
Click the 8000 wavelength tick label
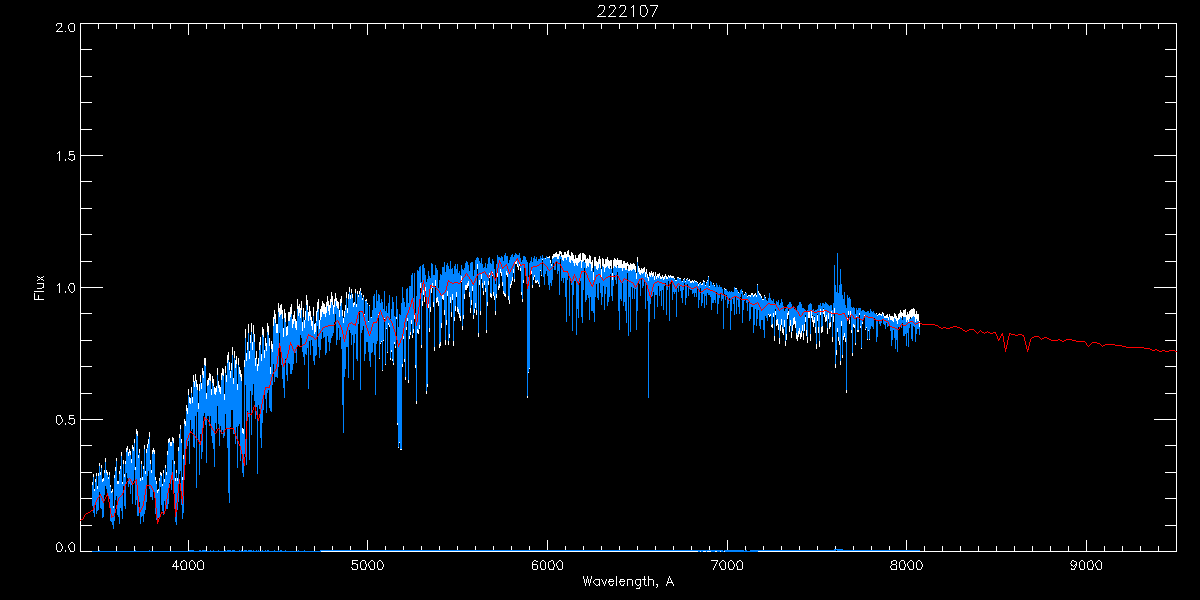[x=906, y=565]
